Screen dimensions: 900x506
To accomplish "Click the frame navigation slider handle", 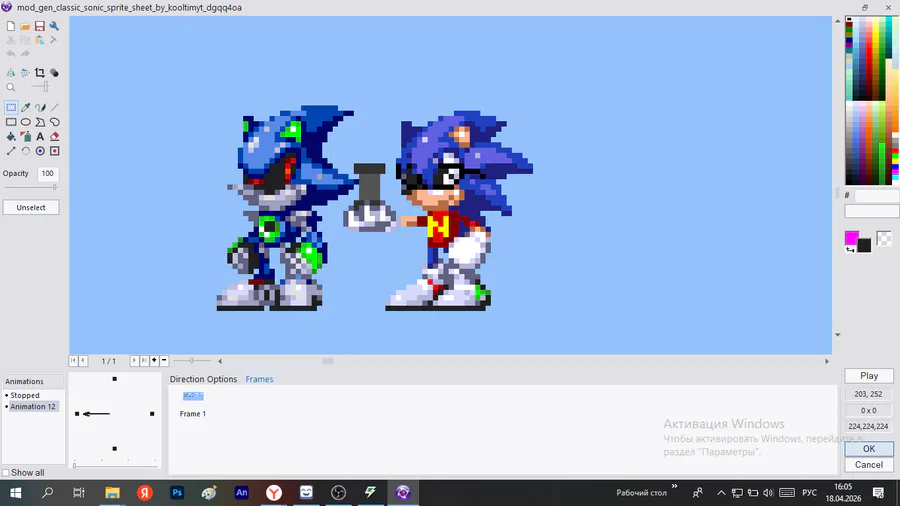I will tap(192, 360).
